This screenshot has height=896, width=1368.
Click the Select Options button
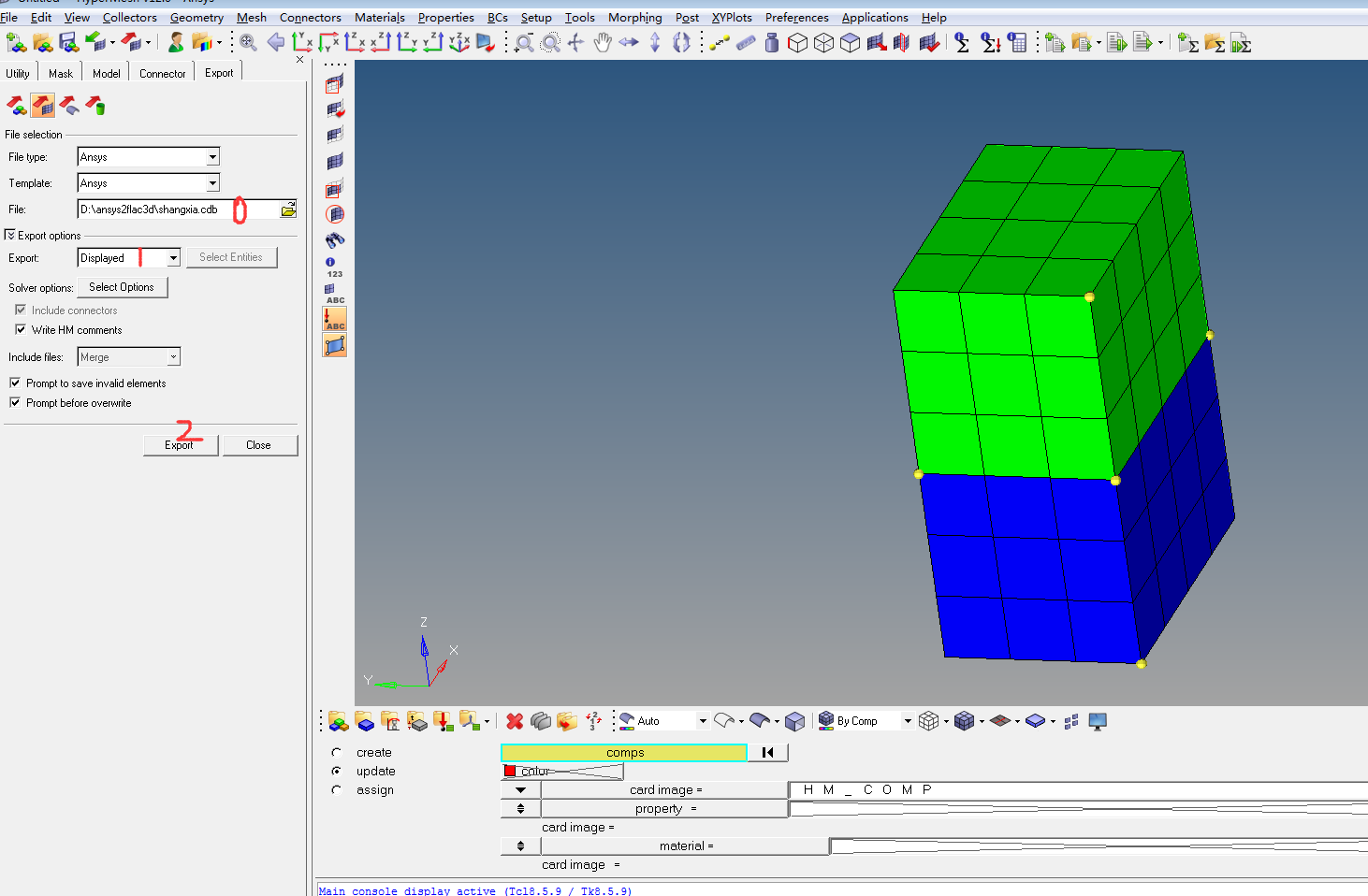[122, 287]
